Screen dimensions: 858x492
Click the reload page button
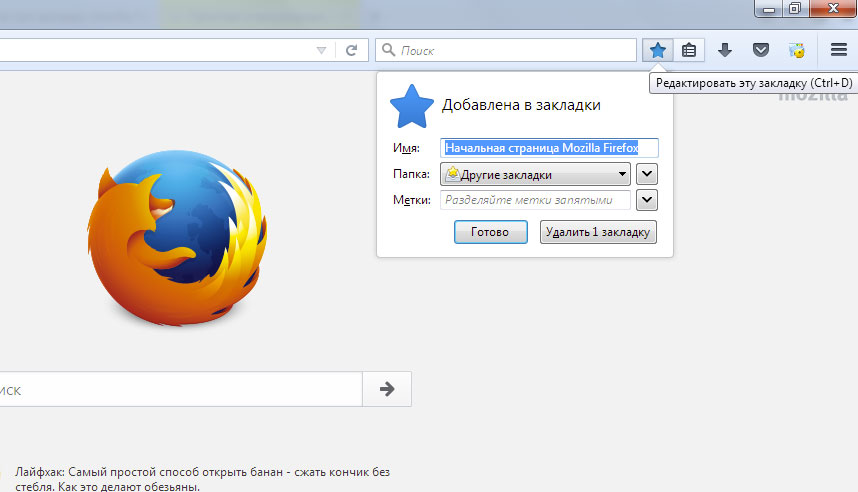click(x=352, y=50)
